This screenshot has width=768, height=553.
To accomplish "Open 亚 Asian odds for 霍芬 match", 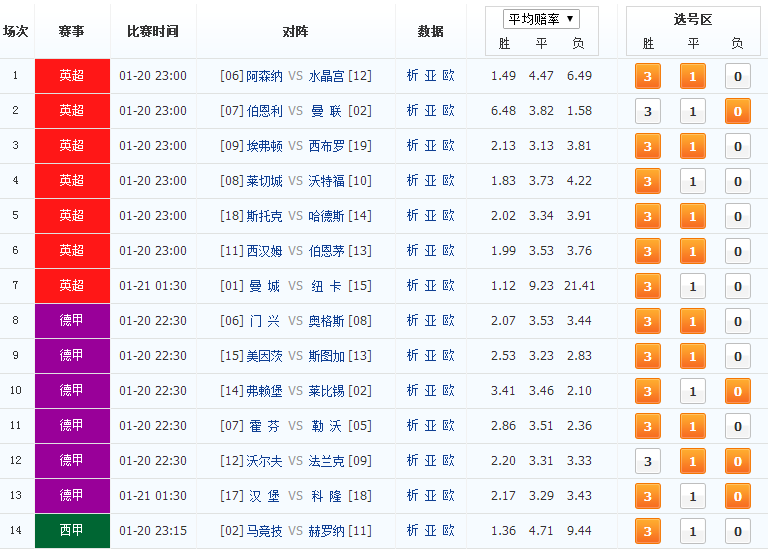I will tap(430, 426).
